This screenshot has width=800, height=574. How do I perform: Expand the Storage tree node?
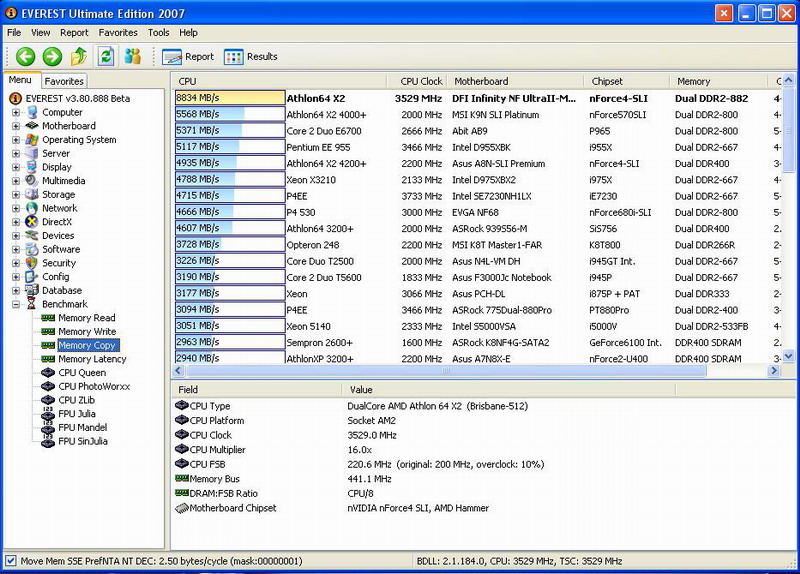point(16,194)
